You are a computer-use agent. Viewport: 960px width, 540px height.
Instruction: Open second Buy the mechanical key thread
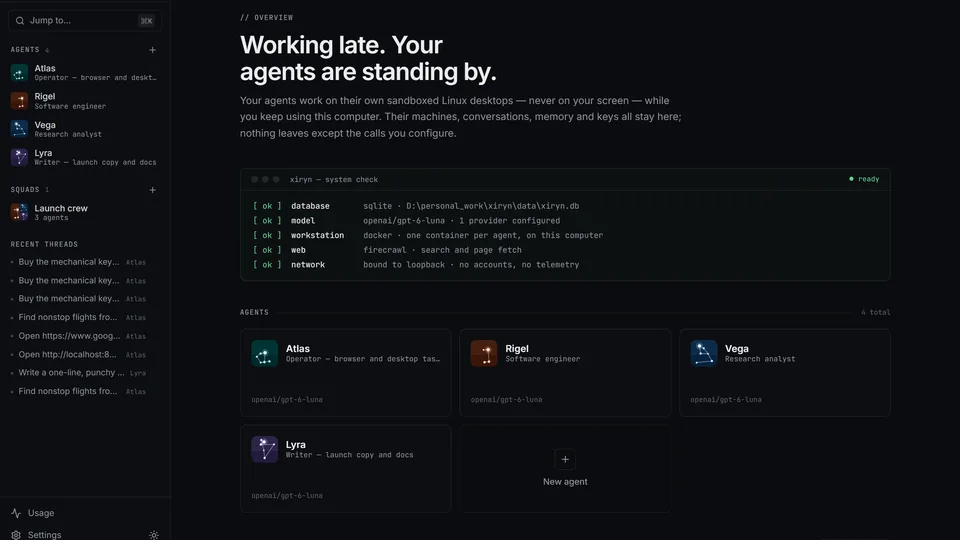[80, 280]
